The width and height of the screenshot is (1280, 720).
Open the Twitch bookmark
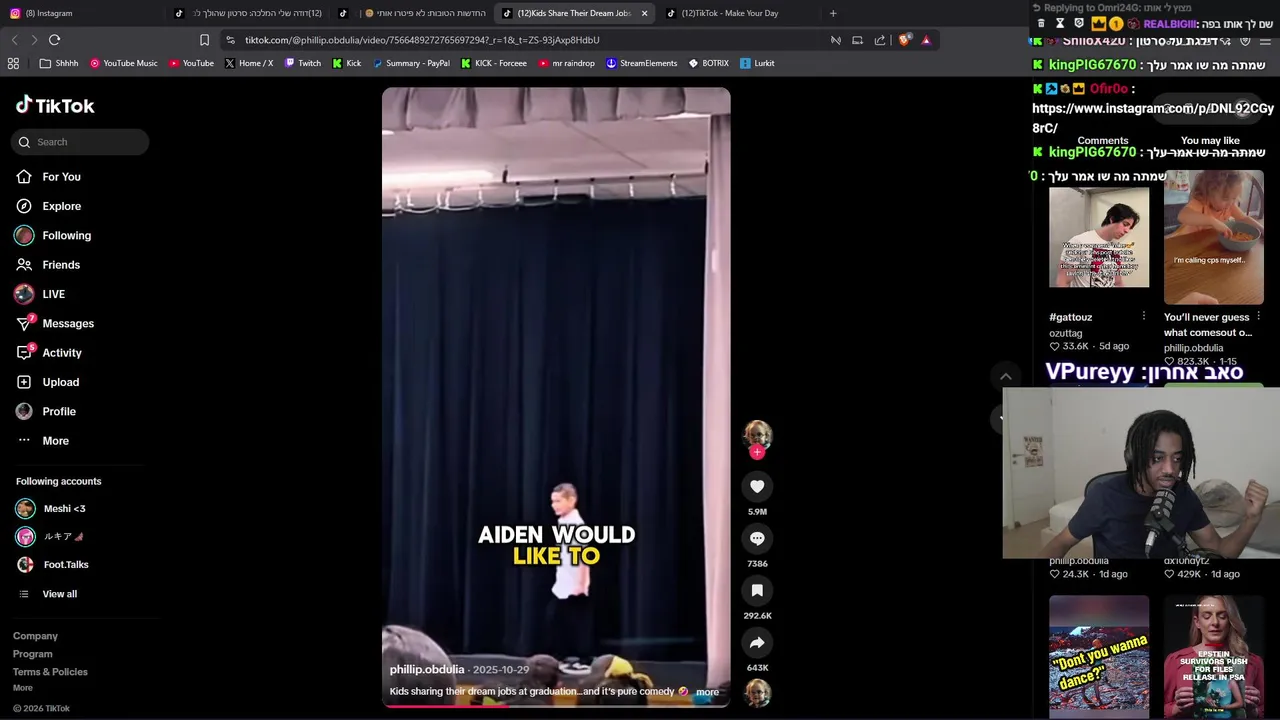[x=303, y=63]
